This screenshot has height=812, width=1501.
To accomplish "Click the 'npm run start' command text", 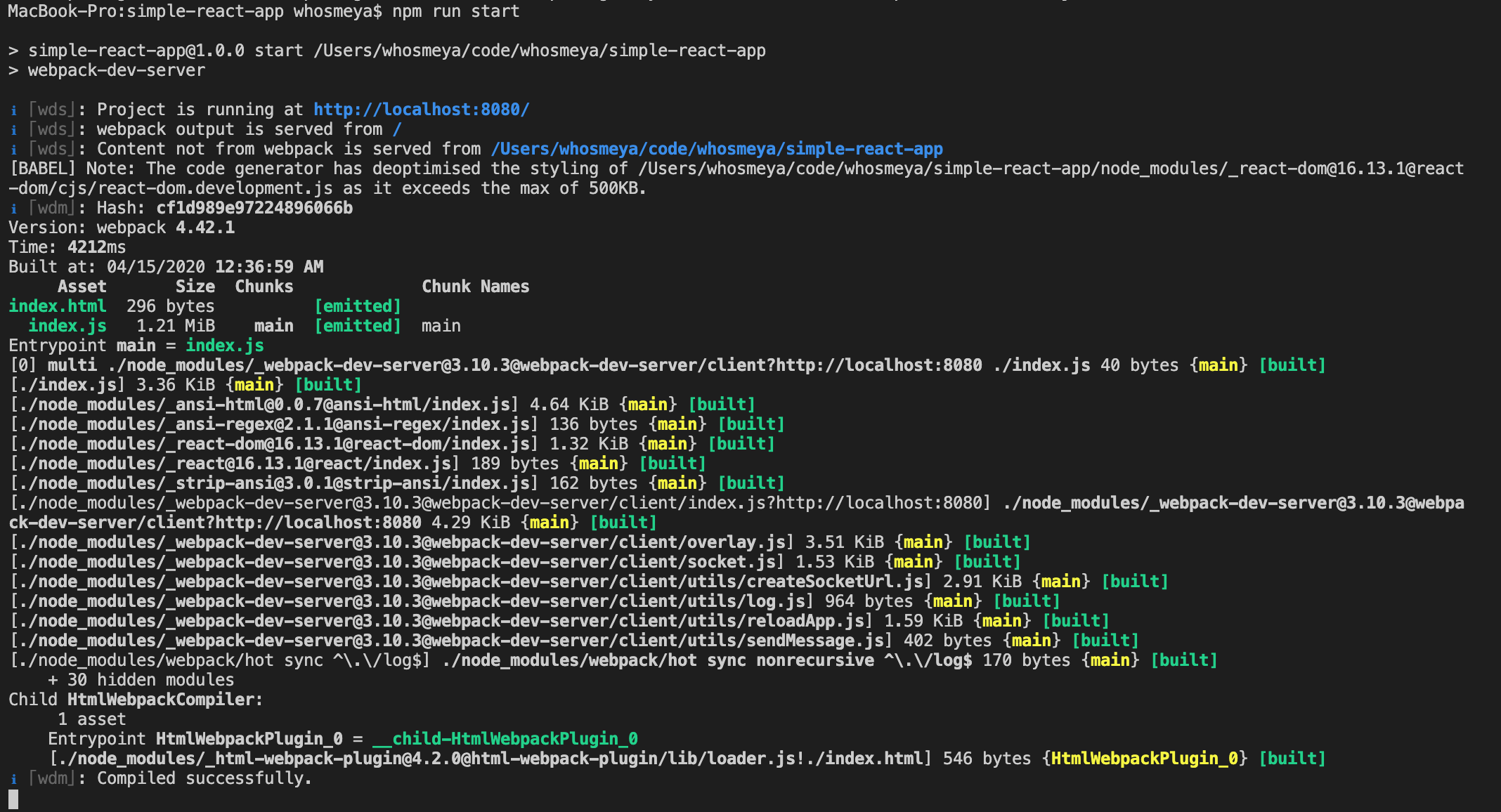I will coord(455,11).
